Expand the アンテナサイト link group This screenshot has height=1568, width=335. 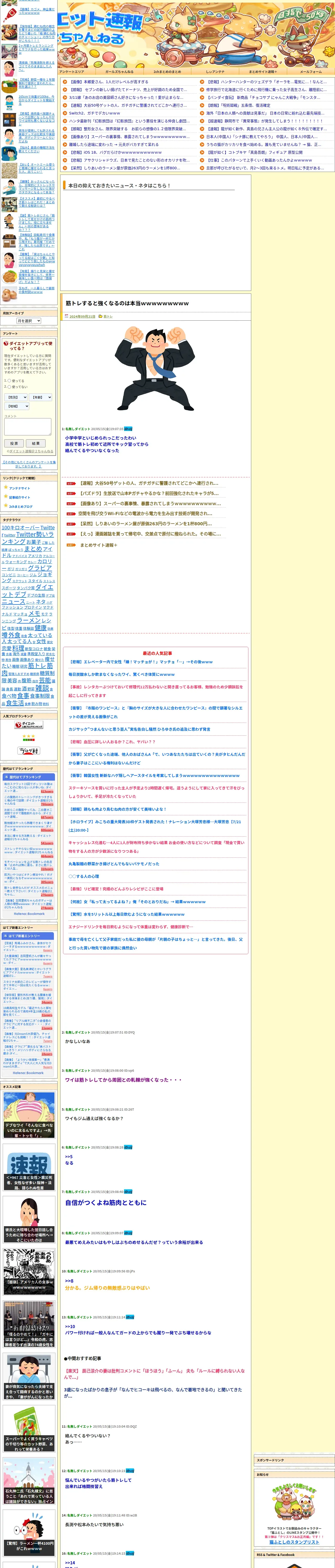pos(19,488)
